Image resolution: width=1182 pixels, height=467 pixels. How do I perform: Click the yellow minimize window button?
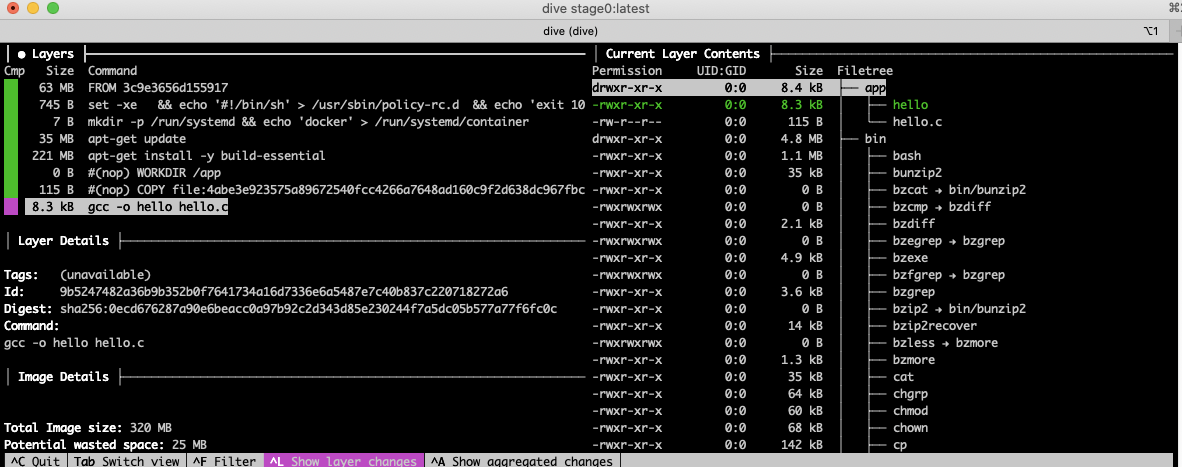[x=33, y=9]
